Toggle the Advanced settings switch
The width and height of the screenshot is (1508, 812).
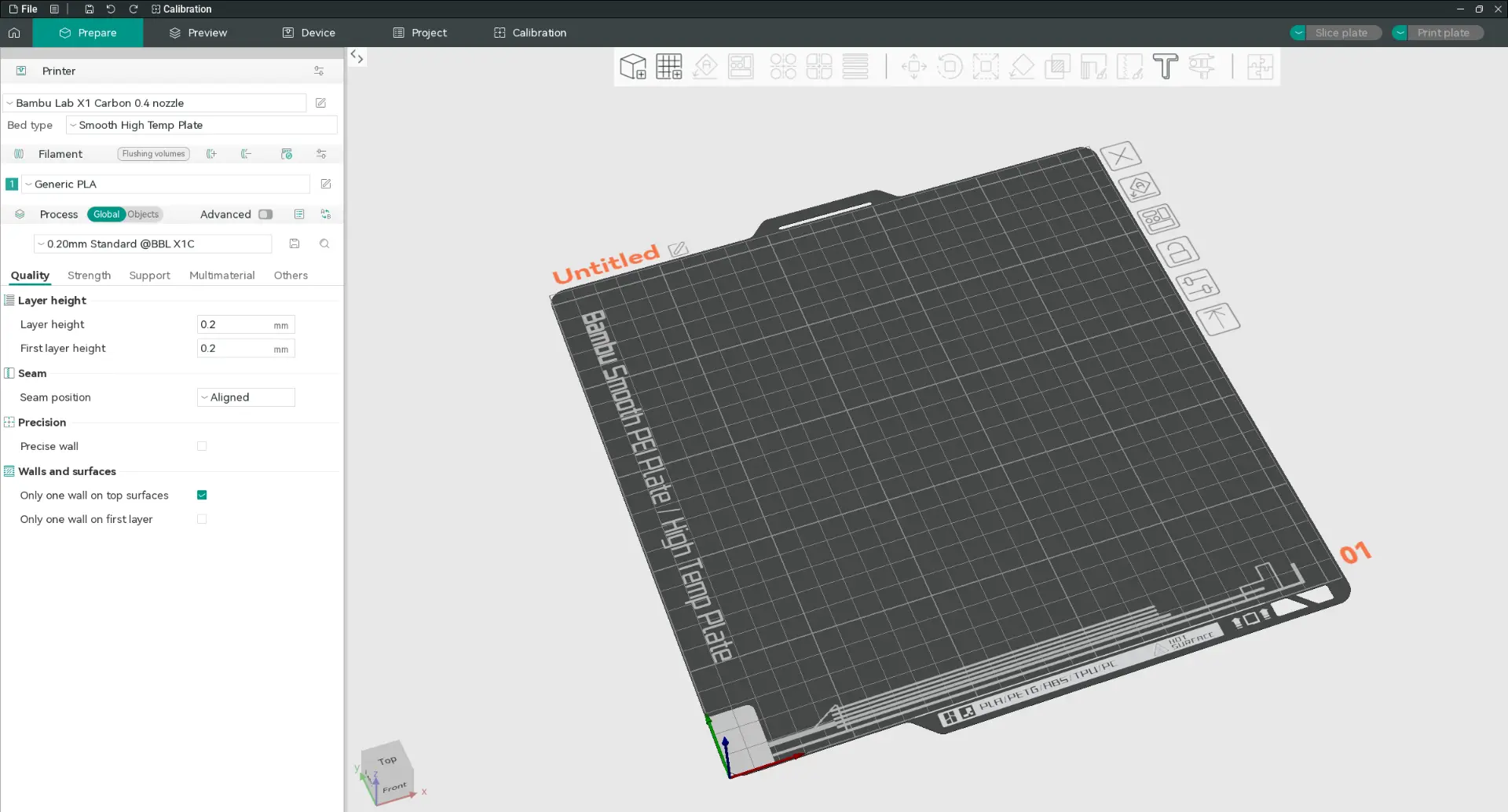coord(265,214)
